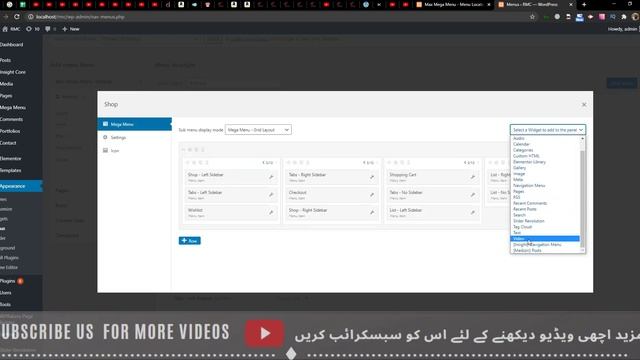This screenshot has width=640, height=360.
Task: Pick Elementor Library from widget list
Action: 529,162
